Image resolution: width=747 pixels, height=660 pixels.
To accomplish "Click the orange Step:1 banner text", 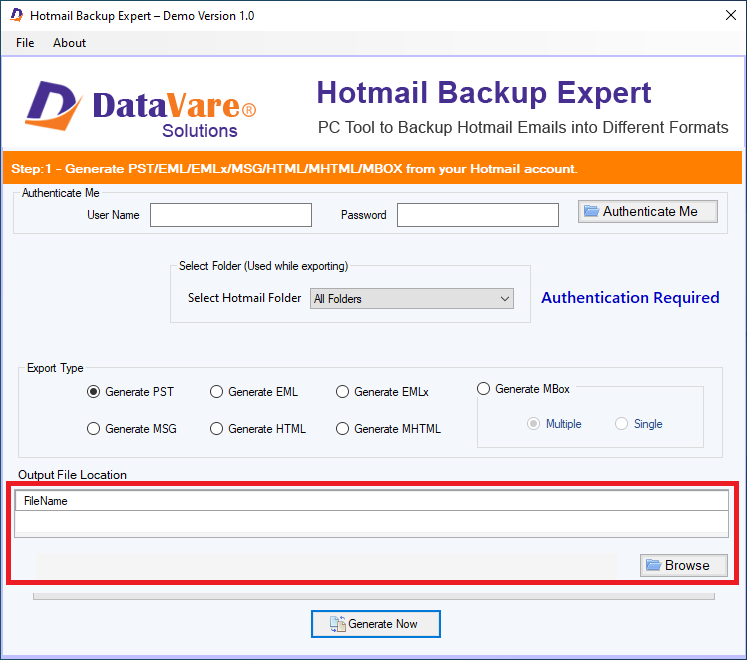I will (x=294, y=169).
